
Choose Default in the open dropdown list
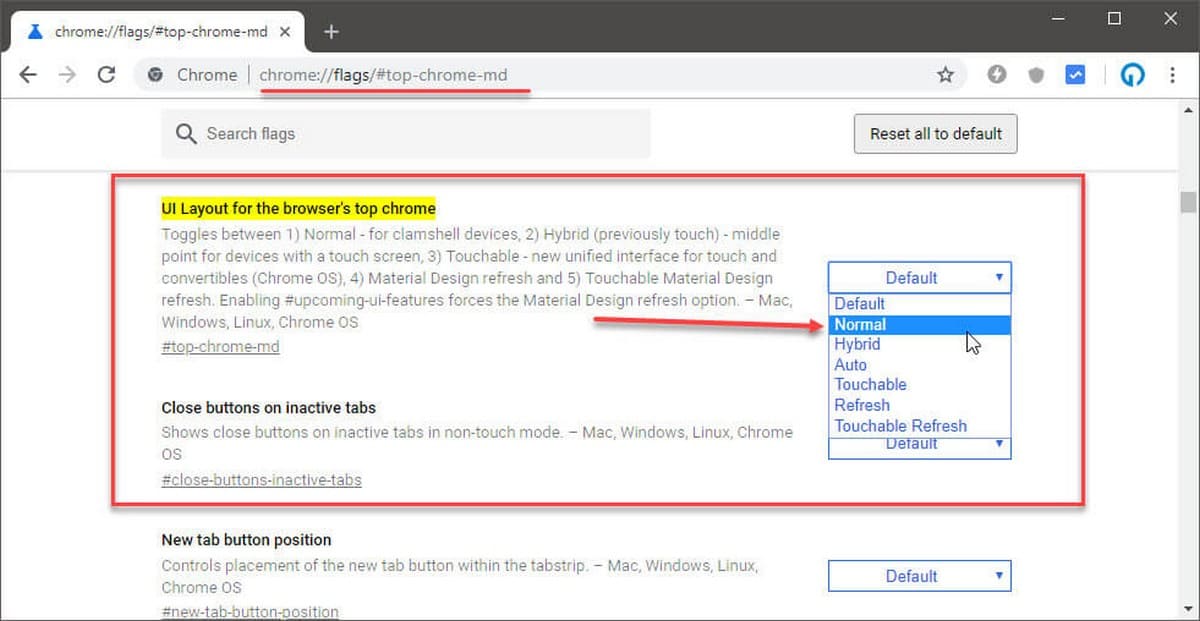pos(919,304)
